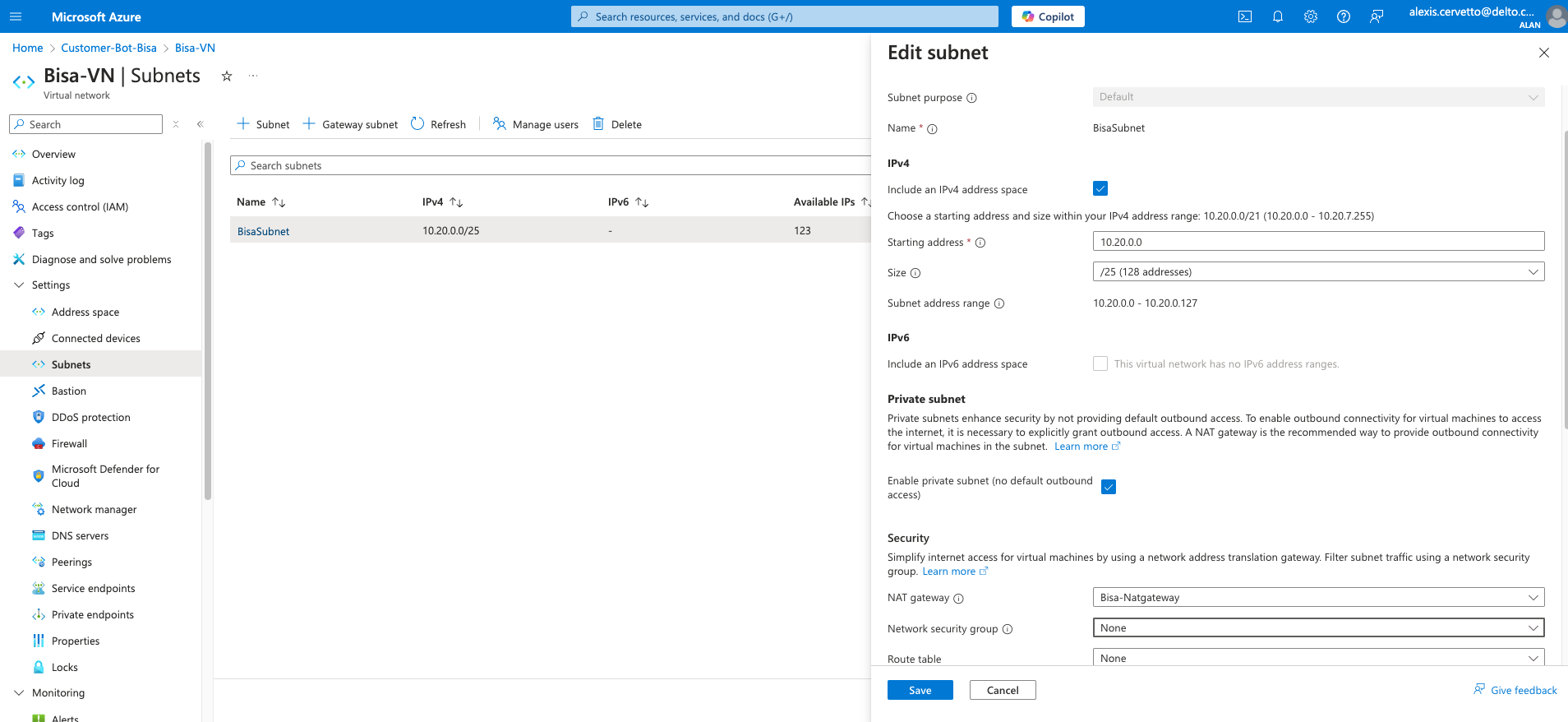
Task: Focus the Starting address field
Action: pyautogui.click(x=1319, y=241)
